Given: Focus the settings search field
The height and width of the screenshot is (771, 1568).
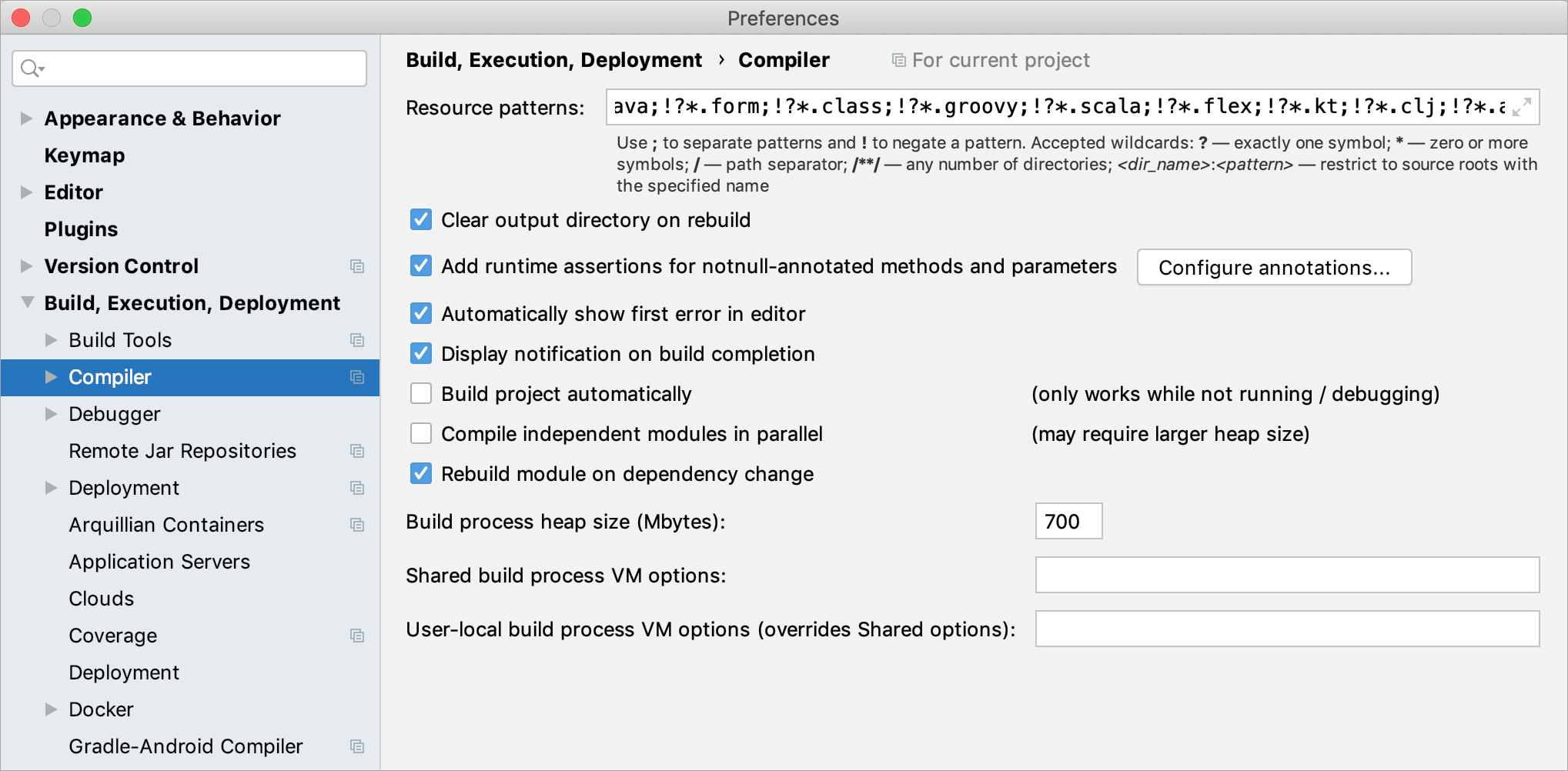Looking at the screenshot, I should pyautogui.click(x=189, y=68).
